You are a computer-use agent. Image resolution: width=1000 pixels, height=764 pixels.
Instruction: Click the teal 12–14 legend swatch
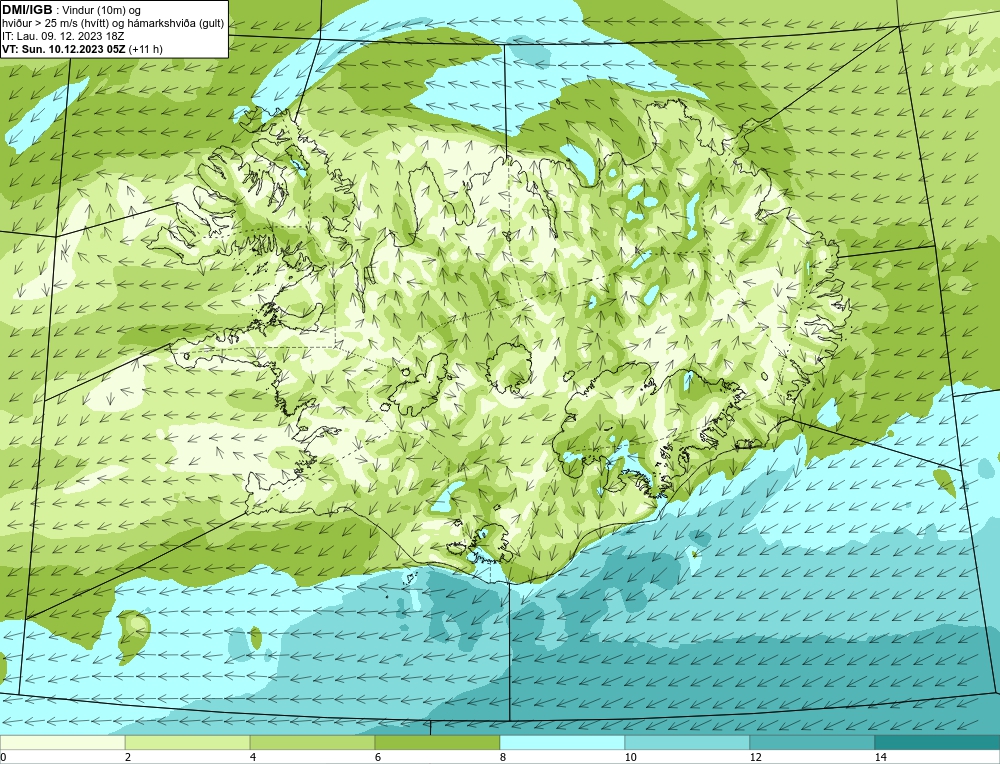click(811, 742)
